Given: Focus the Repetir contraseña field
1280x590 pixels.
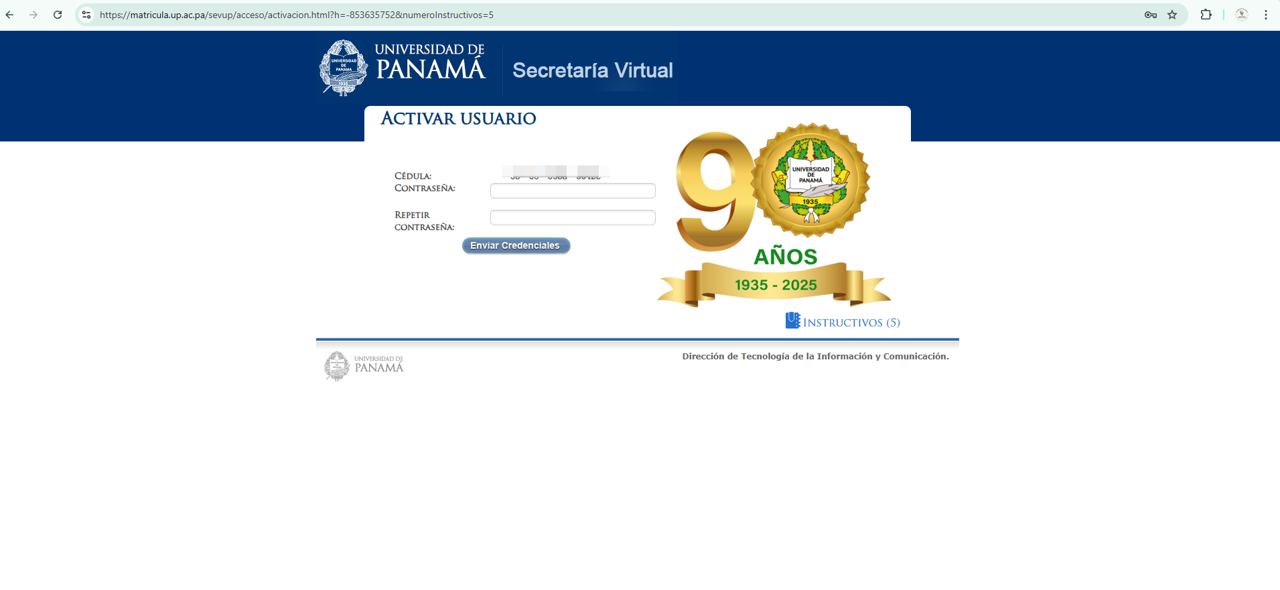Looking at the screenshot, I should coord(573,218).
